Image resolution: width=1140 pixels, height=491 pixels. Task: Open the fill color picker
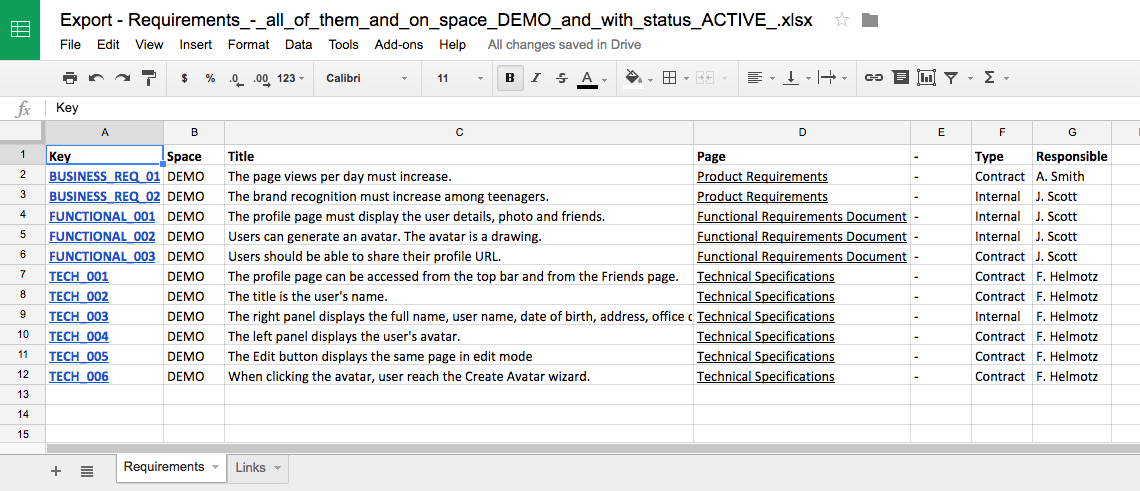point(633,78)
